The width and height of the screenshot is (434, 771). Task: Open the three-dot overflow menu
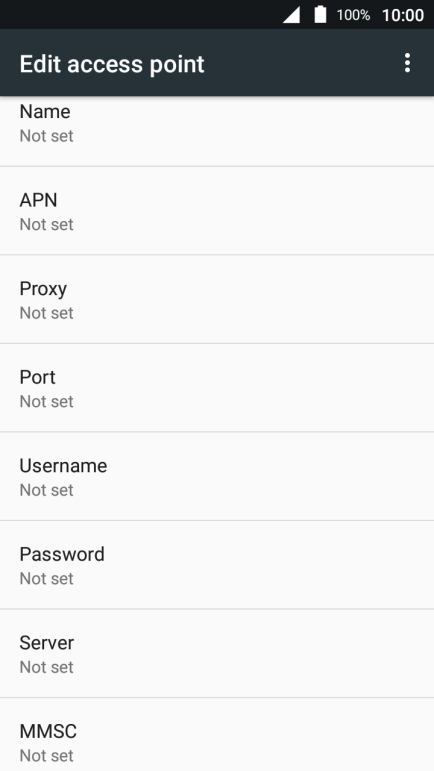pyautogui.click(x=407, y=63)
